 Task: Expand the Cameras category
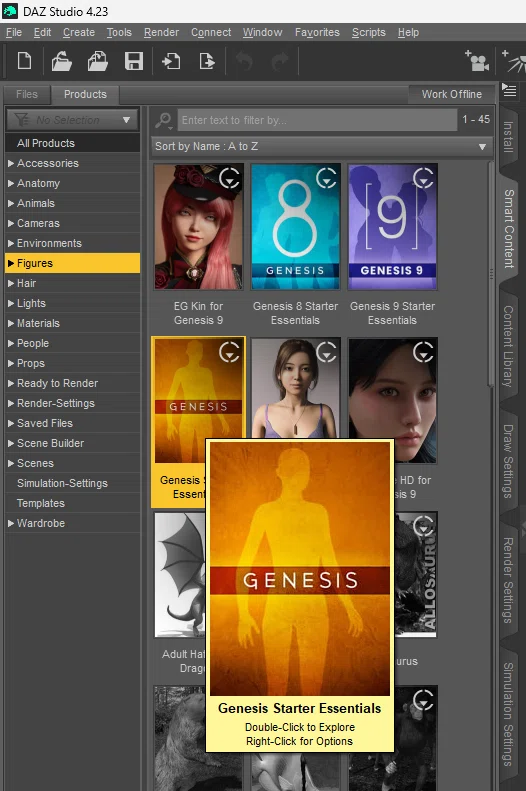(11, 223)
